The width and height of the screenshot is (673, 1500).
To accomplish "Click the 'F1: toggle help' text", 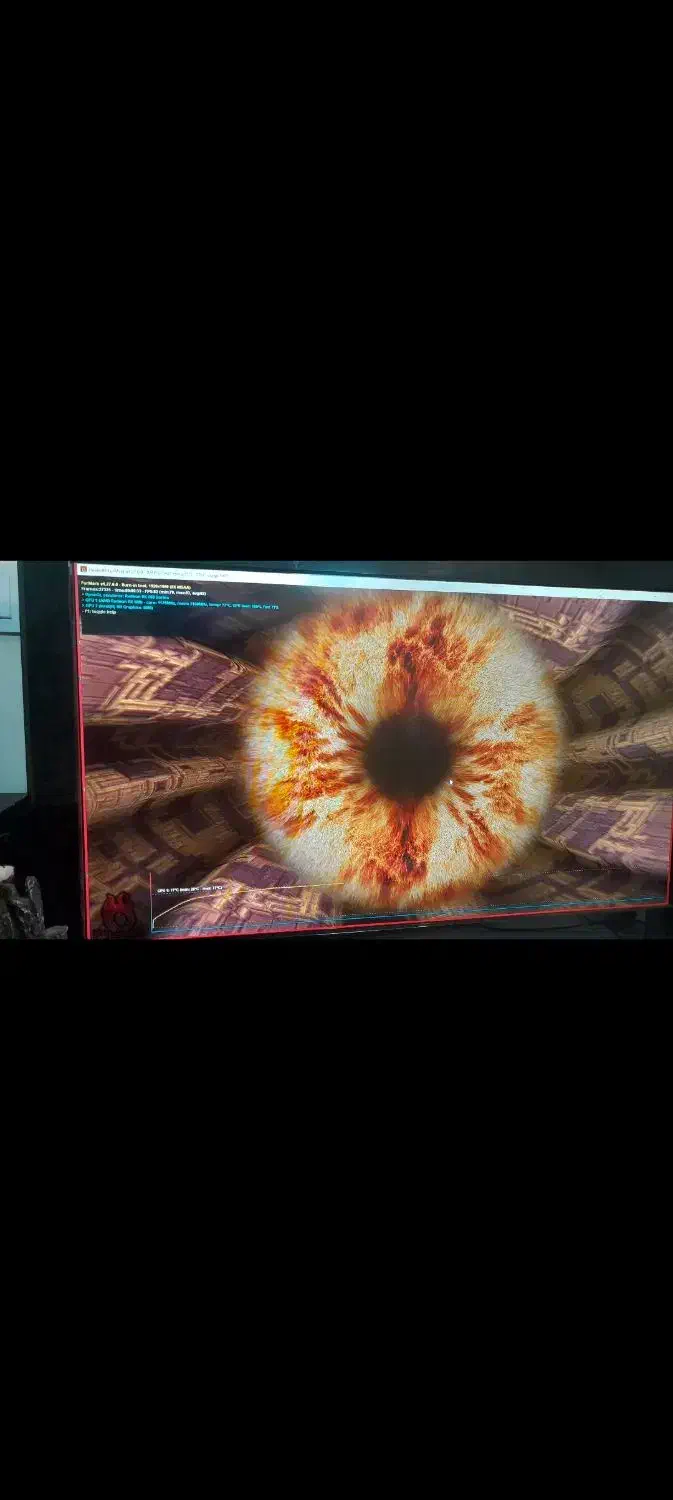I will click(100, 611).
